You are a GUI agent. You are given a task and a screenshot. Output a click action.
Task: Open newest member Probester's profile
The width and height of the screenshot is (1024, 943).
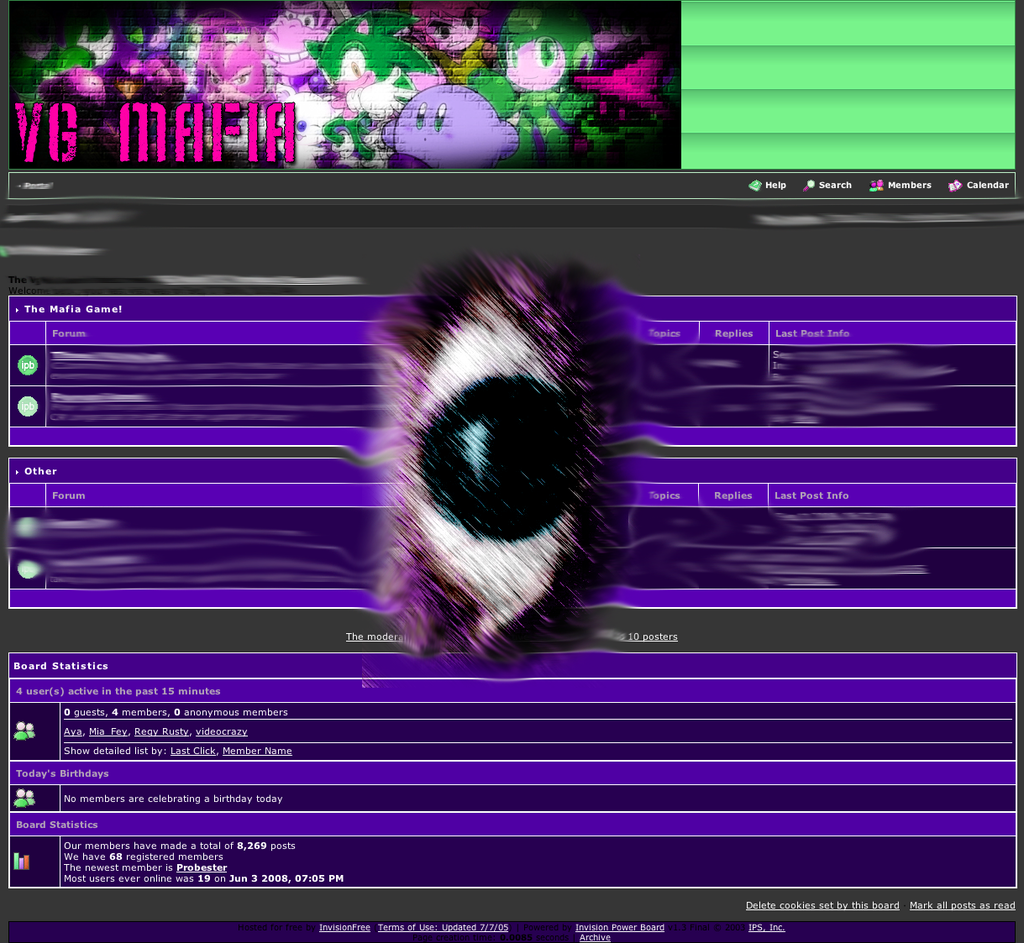click(202, 867)
